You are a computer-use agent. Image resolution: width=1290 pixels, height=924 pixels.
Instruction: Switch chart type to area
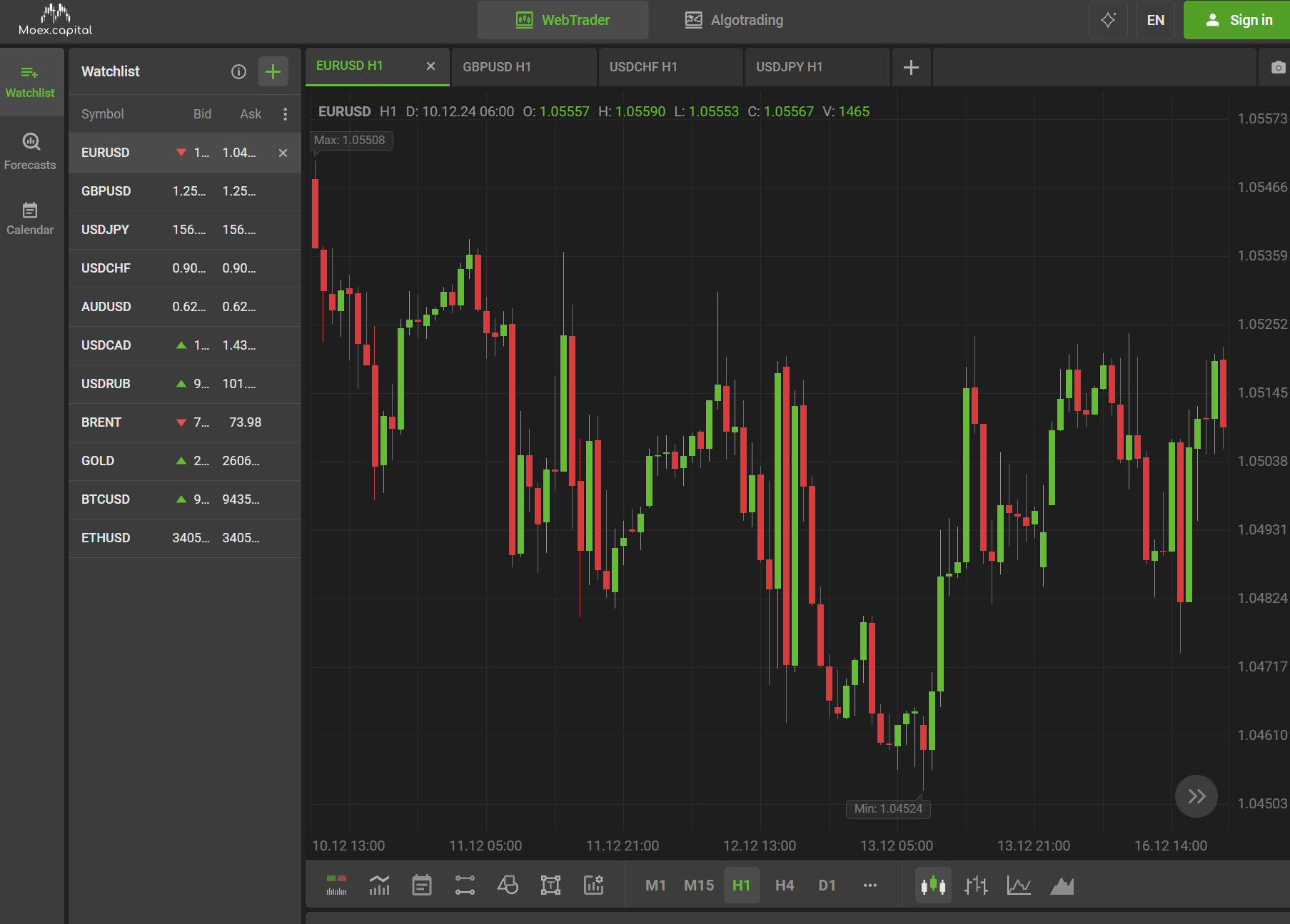(1062, 885)
